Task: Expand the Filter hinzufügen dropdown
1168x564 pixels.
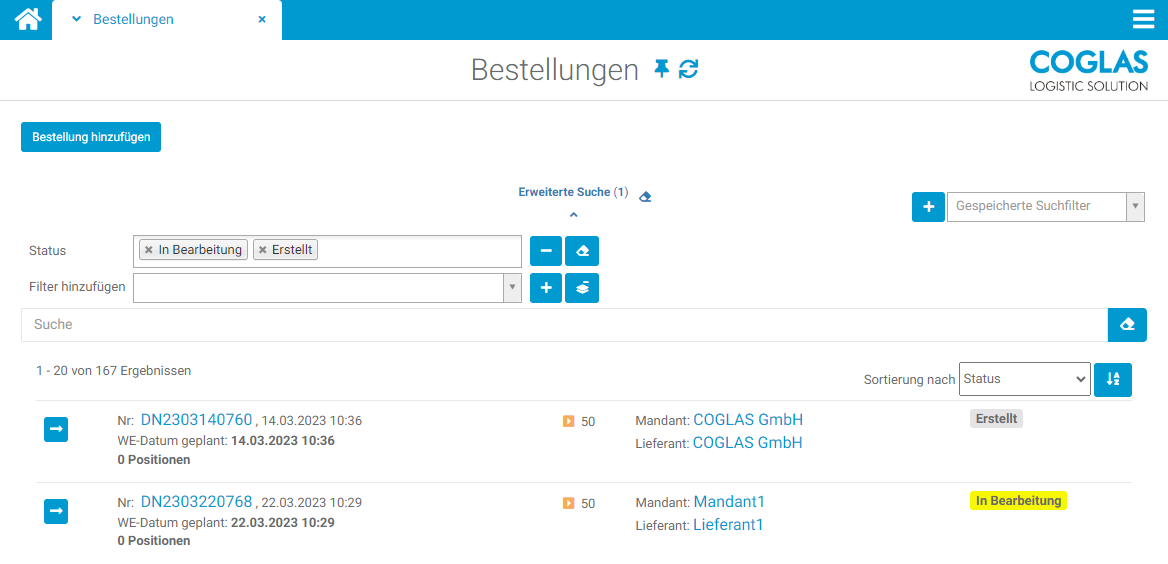Action: tap(512, 287)
